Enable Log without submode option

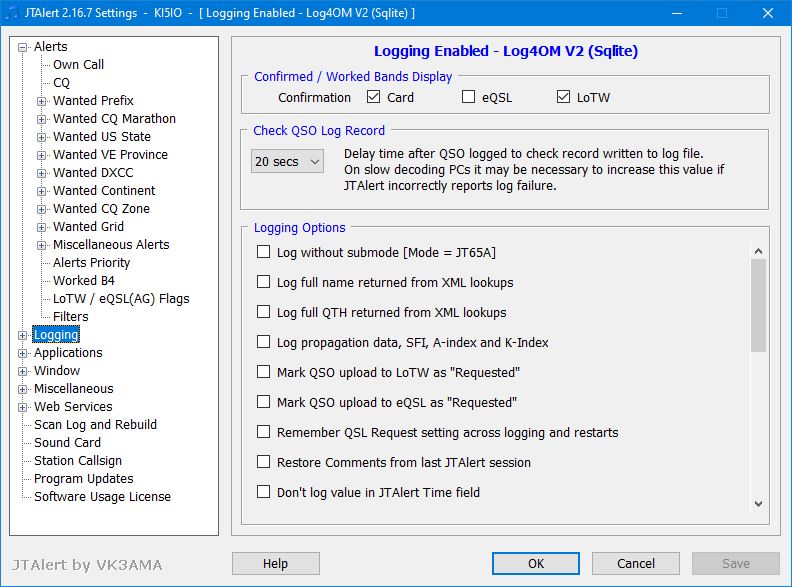point(263,252)
